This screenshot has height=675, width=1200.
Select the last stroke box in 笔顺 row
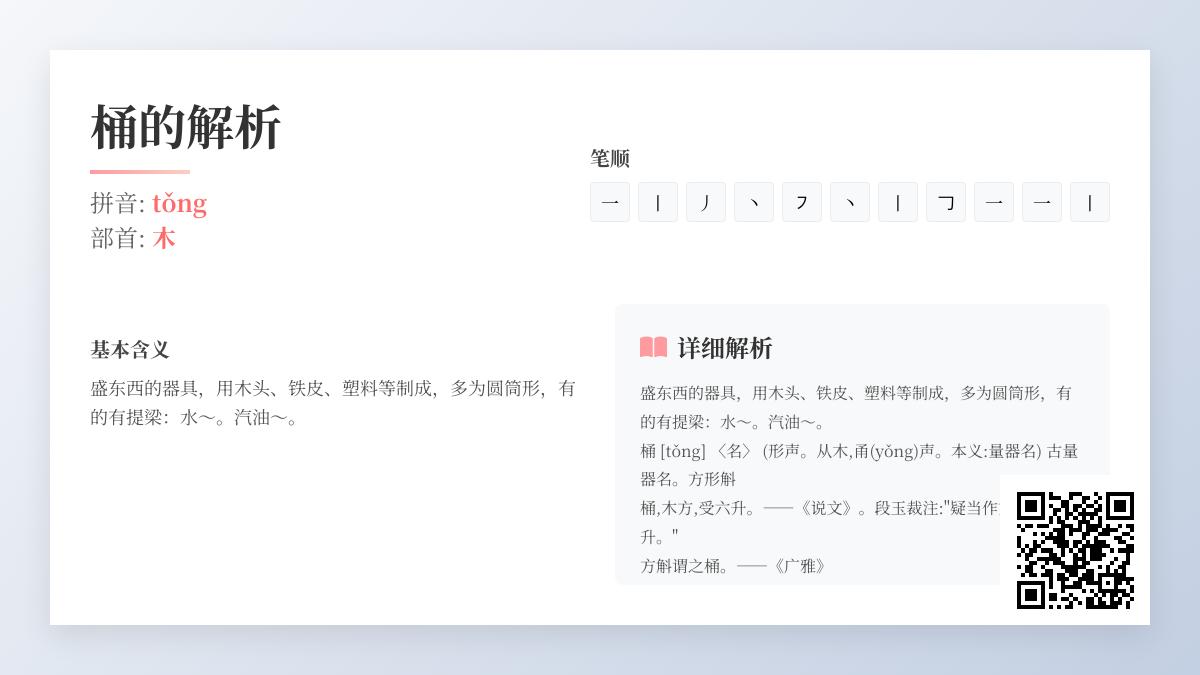(1090, 202)
